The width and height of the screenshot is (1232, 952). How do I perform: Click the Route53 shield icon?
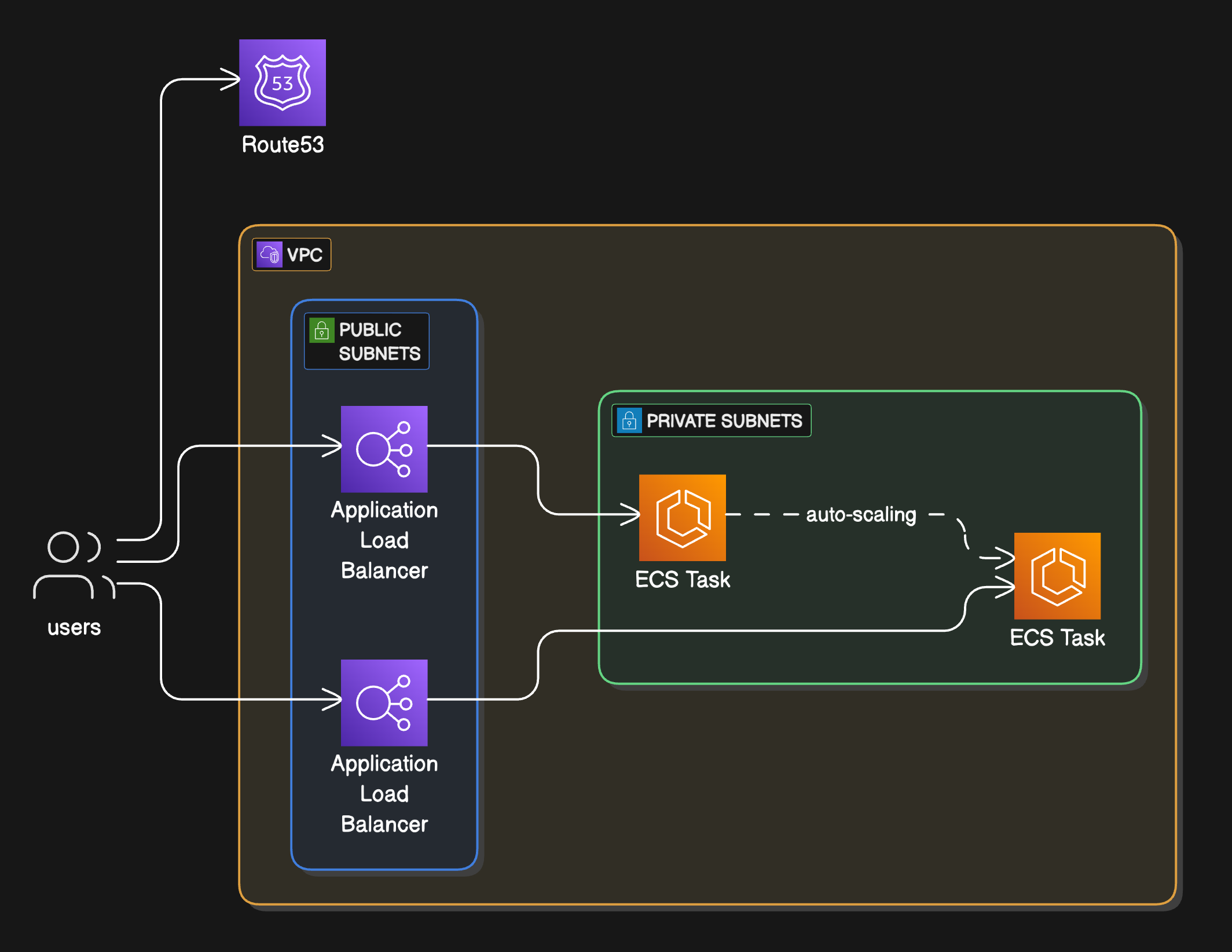tap(283, 82)
